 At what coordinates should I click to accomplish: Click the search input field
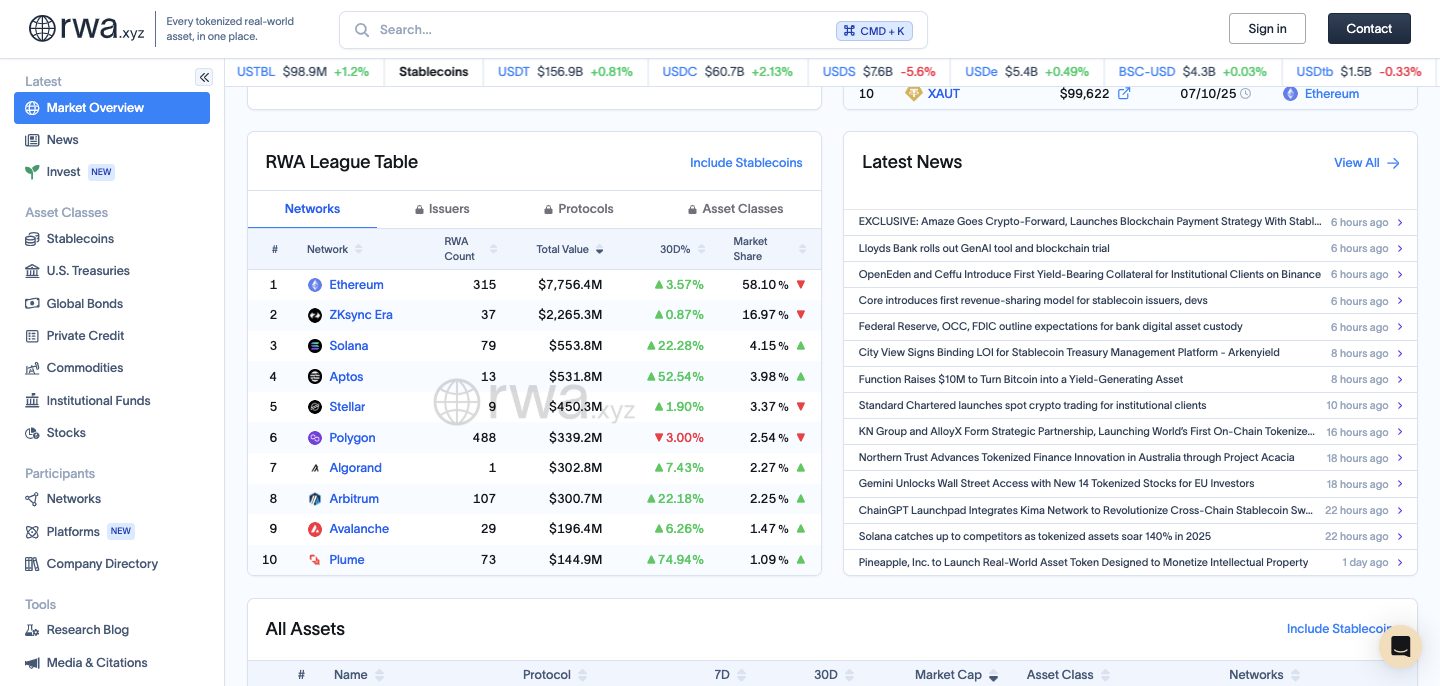(x=633, y=30)
